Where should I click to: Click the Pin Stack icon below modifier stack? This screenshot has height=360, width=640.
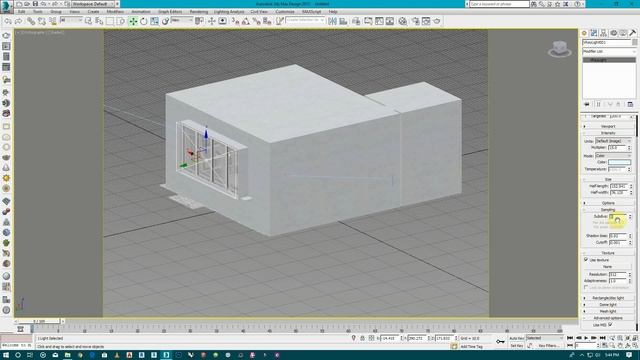point(587,104)
